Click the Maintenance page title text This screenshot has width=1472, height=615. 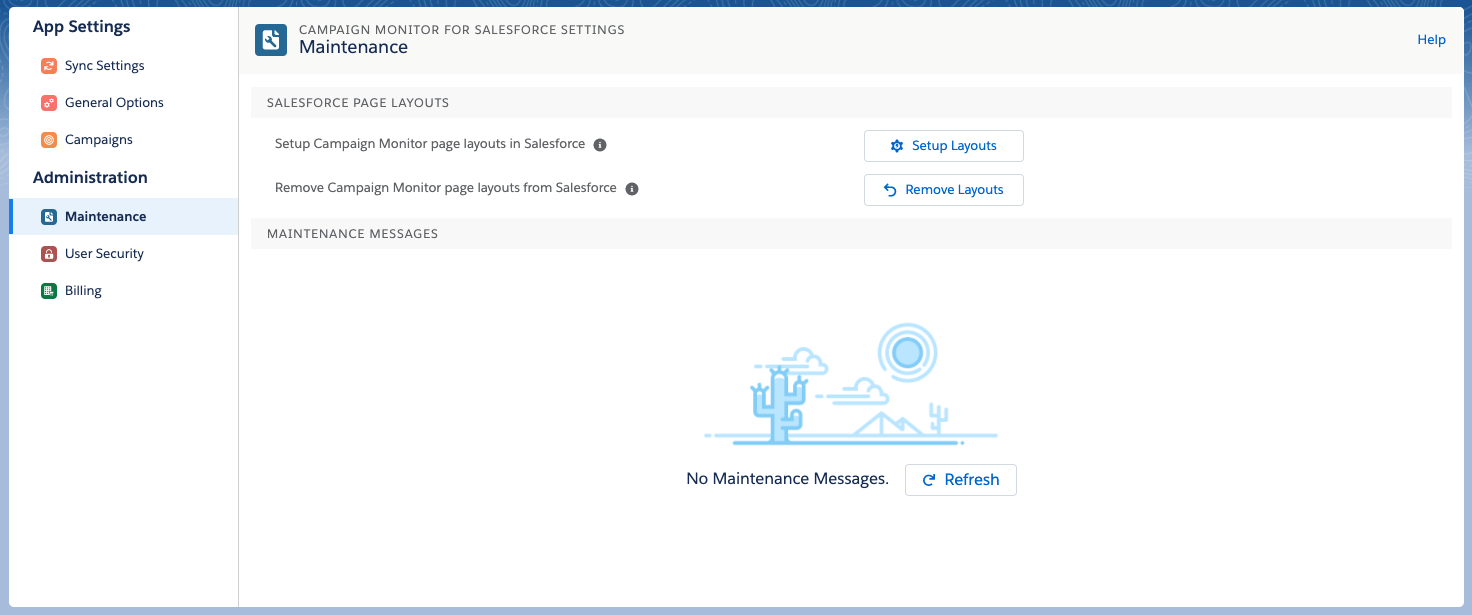click(x=354, y=47)
